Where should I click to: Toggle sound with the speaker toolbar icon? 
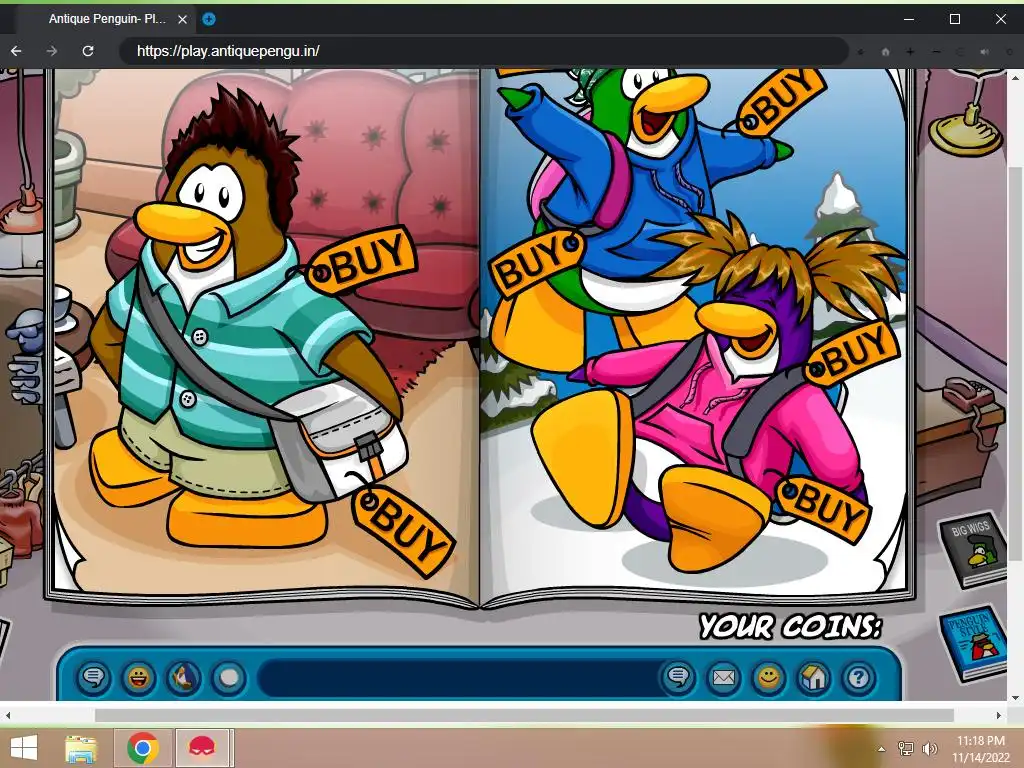(984, 52)
